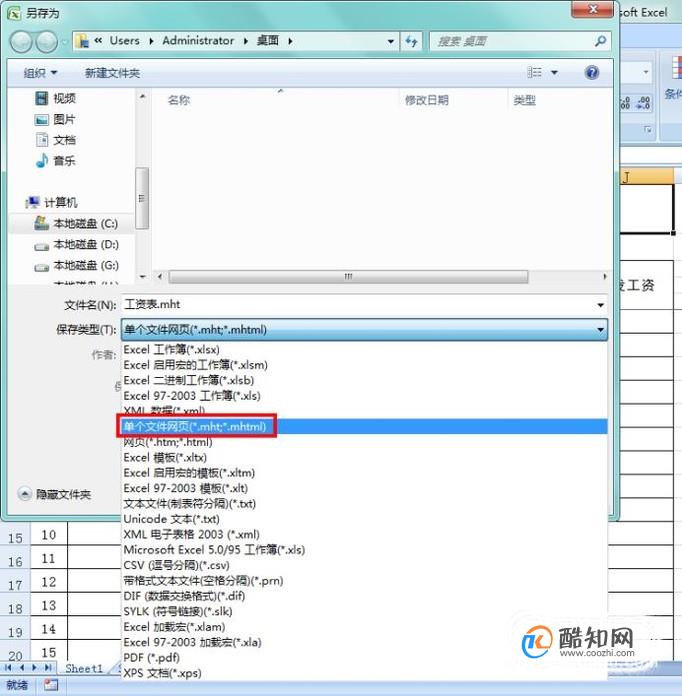
Task: Open 本地磁盘 (C:) drive
Action: click(76, 223)
